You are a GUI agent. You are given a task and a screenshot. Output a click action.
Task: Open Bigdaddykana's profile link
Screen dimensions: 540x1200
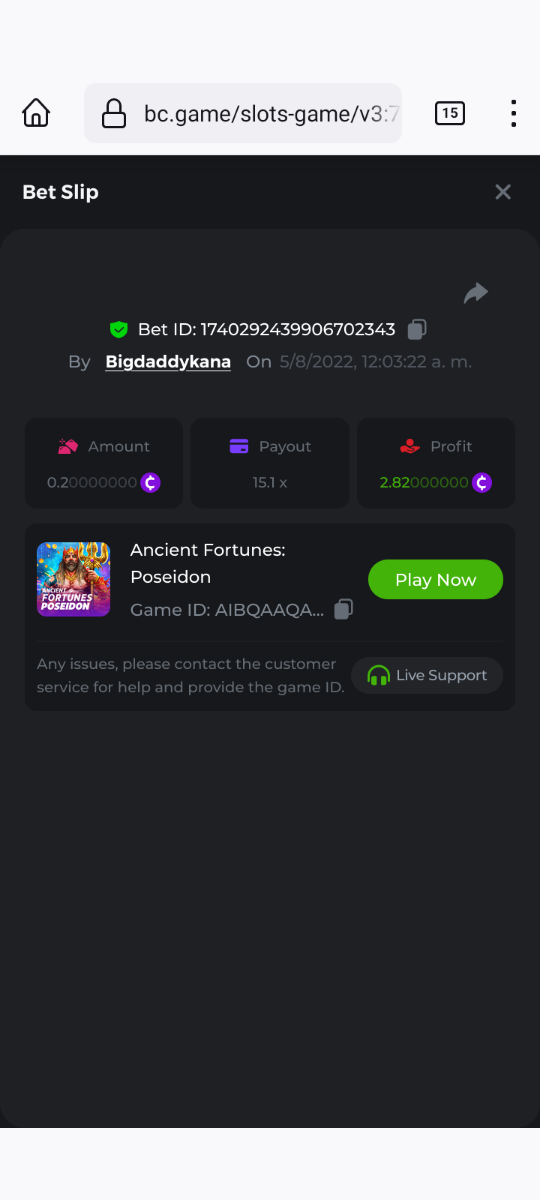click(168, 361)
